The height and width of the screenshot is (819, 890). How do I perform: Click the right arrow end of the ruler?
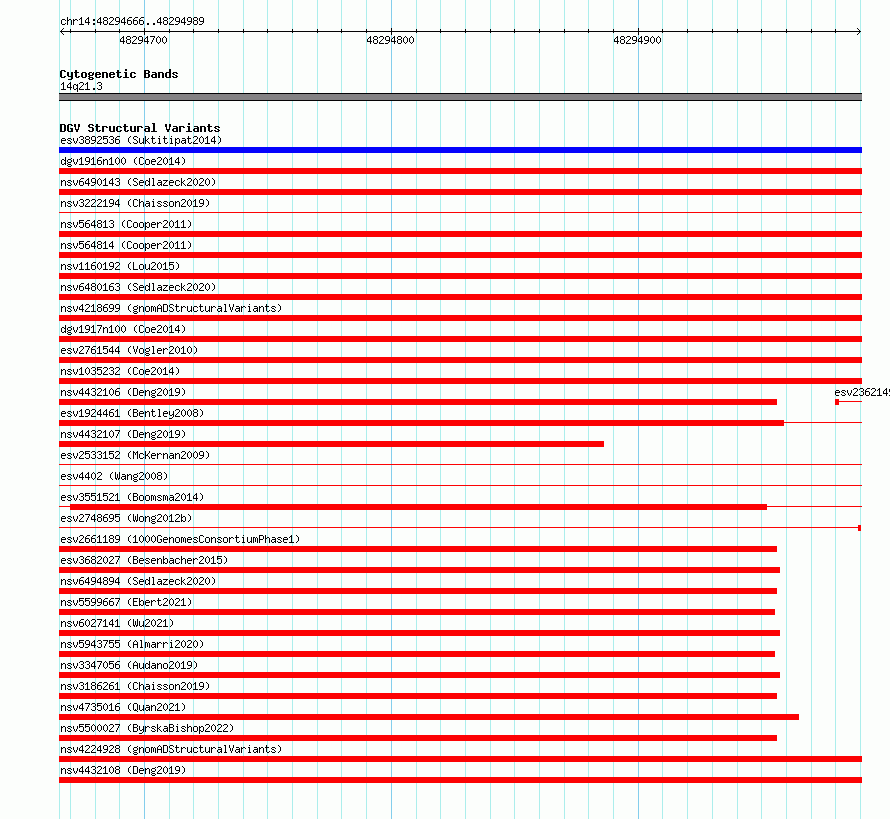859,32
